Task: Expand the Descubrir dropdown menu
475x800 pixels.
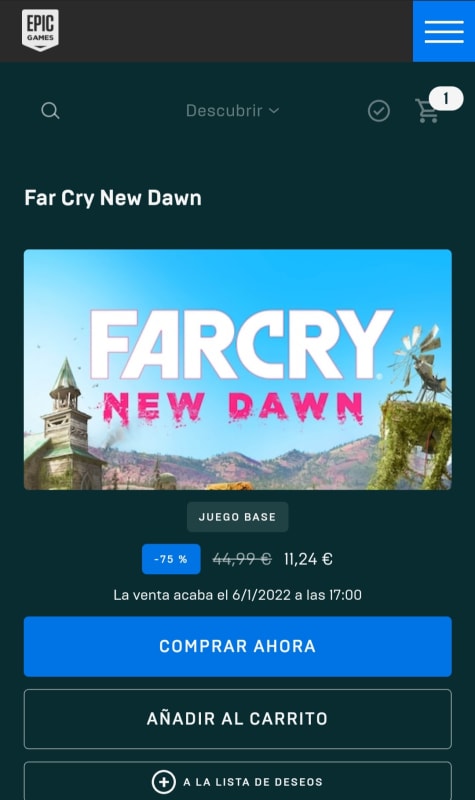Action: coord(232,111)
